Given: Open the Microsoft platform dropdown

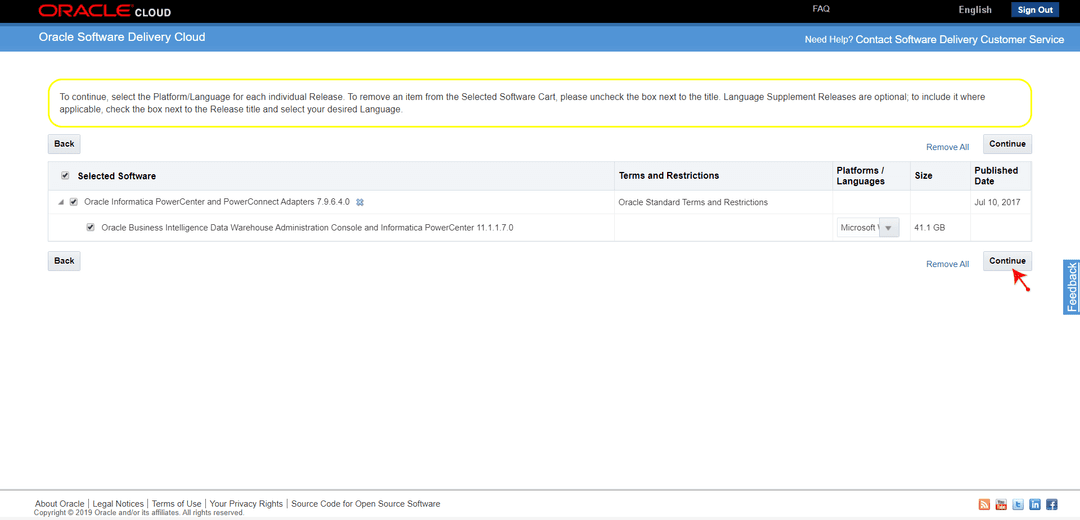Looking at the screenshot, I should [868, 227].
